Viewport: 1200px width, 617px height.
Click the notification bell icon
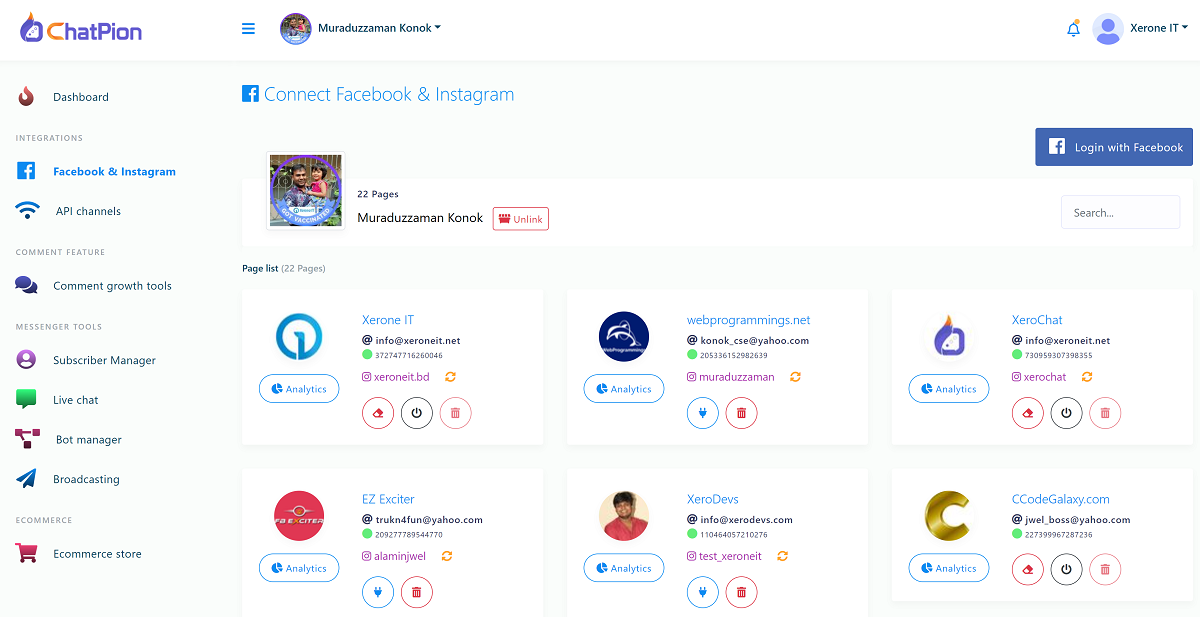[x=1073, y=29]
